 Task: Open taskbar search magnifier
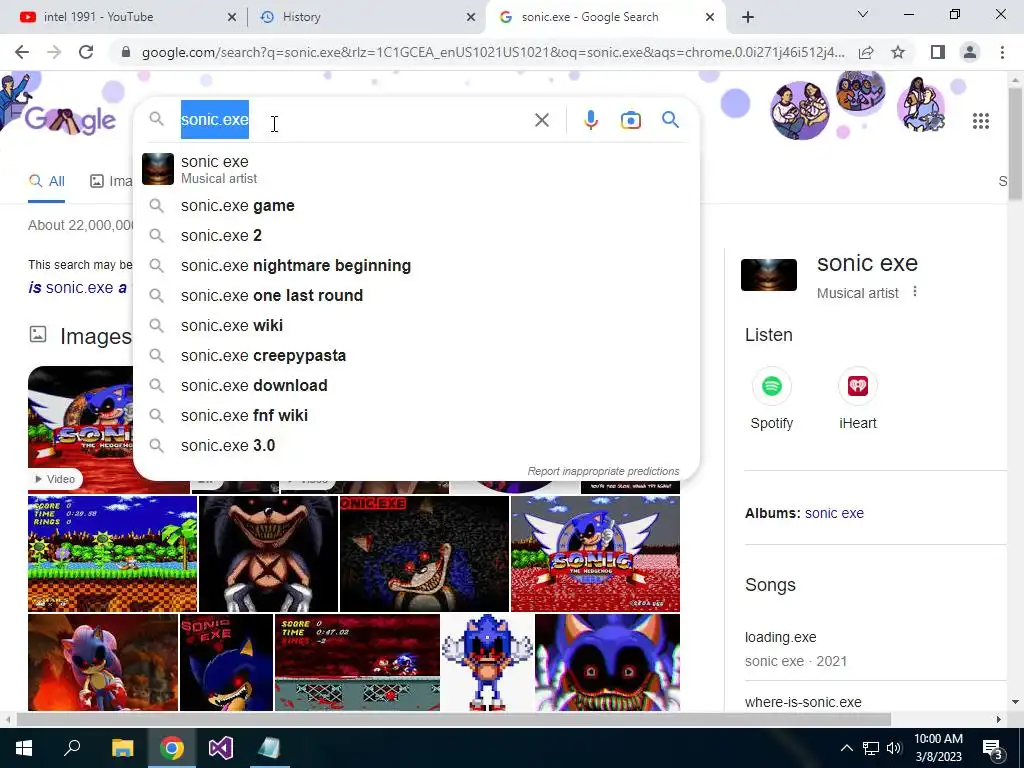click(72, 748)
